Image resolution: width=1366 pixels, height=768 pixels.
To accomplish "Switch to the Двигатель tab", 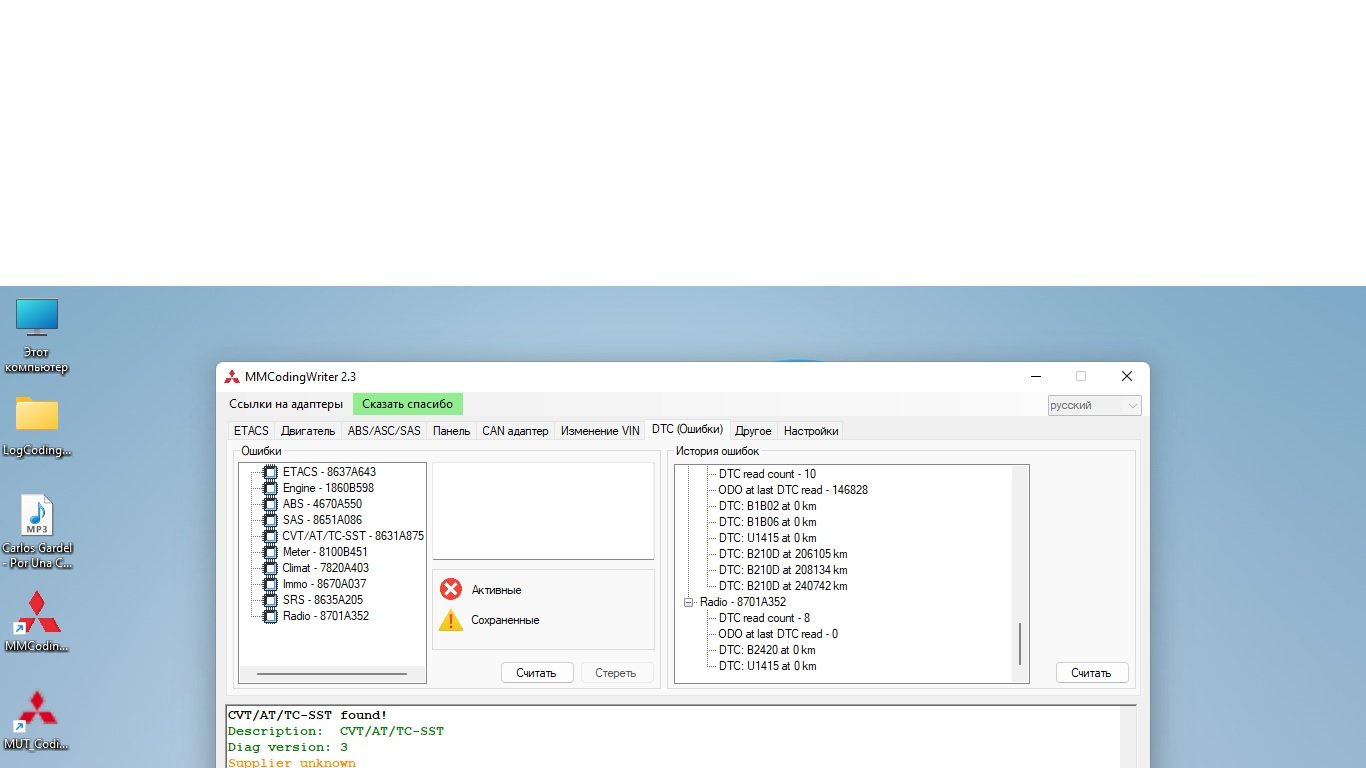I will 308,431.
